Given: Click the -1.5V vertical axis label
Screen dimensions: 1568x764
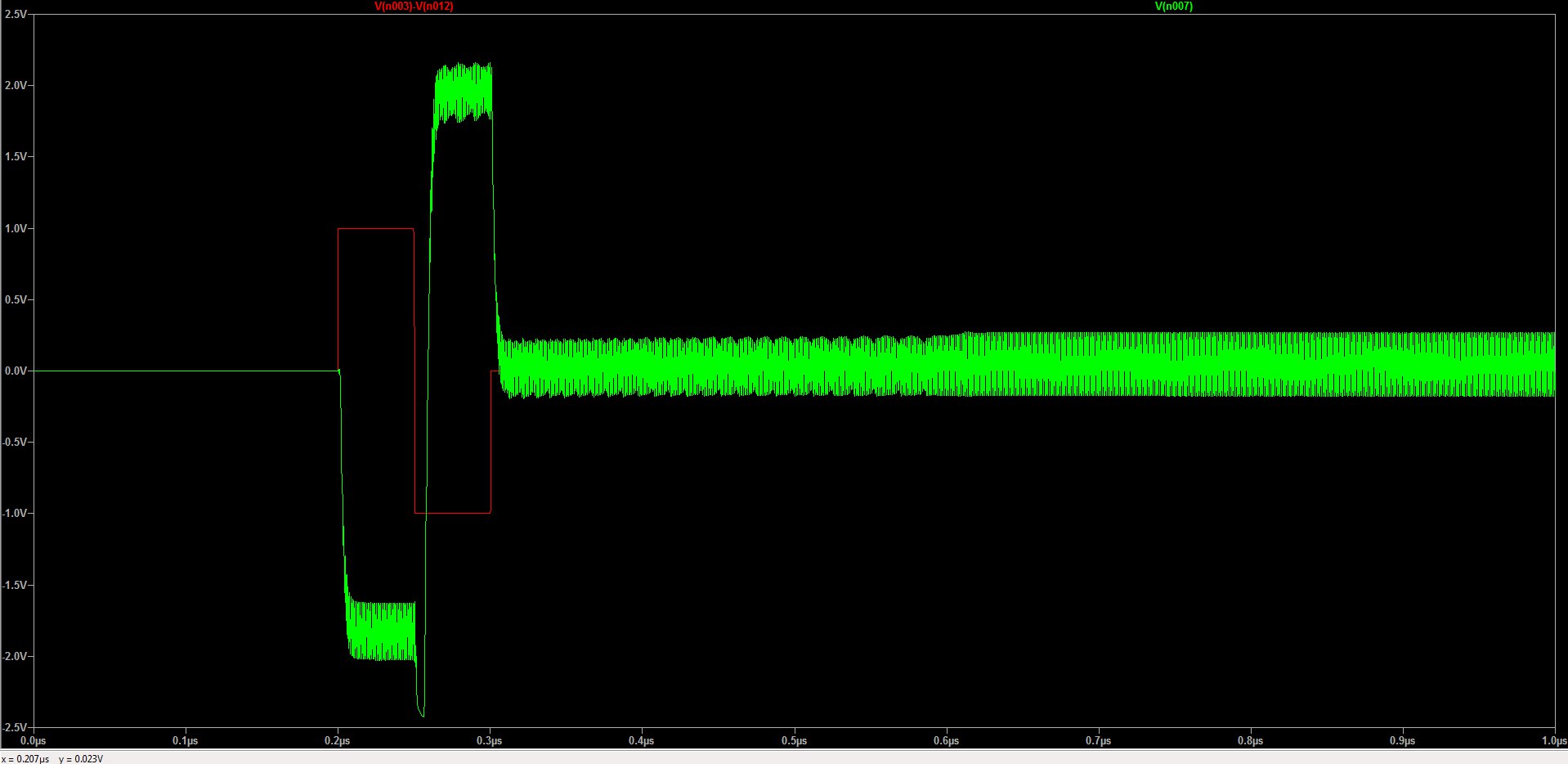Looking at the screenshot, I should [14, 585].
